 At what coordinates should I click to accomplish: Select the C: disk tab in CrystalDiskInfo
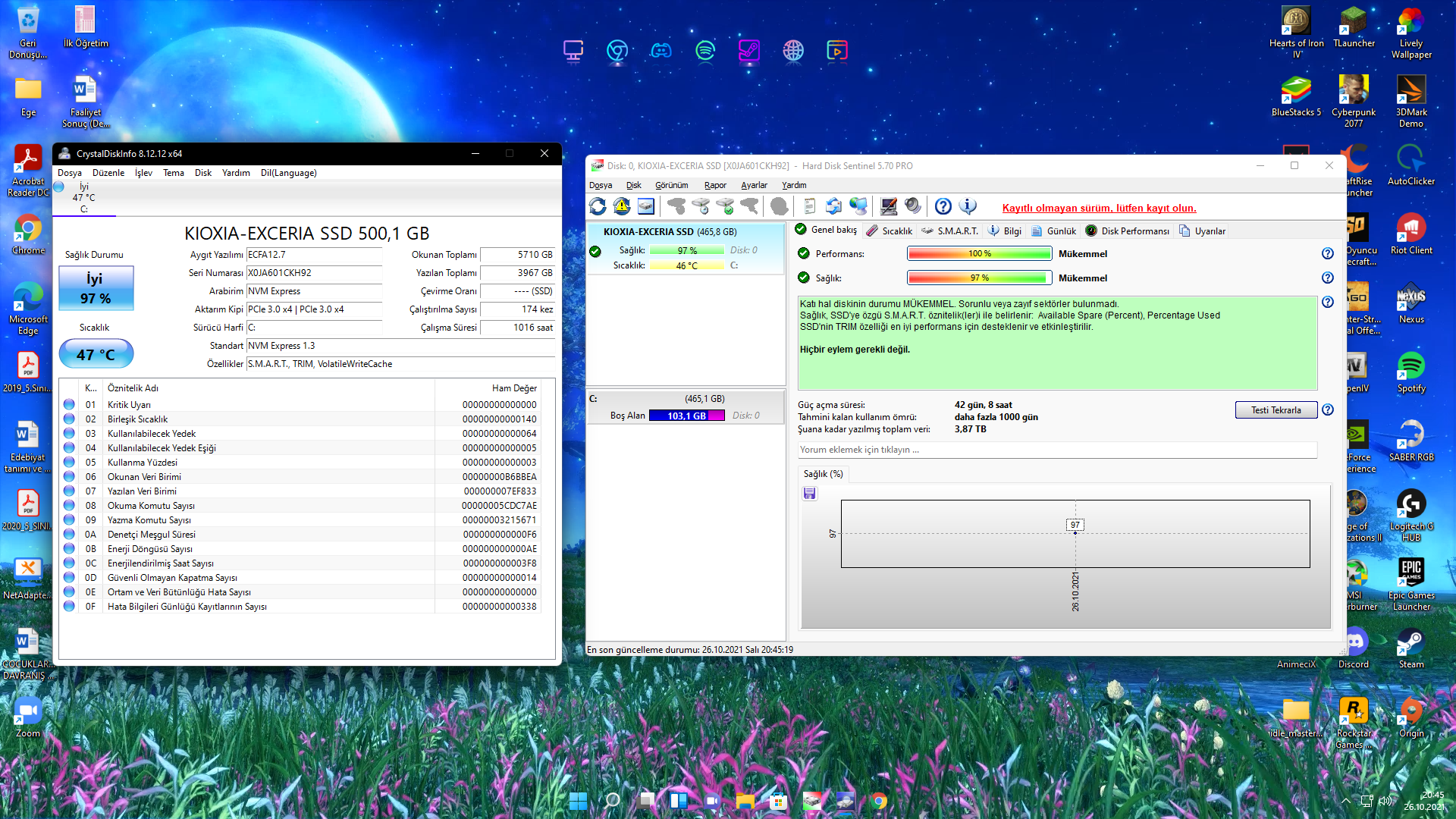tap(84, 198)
